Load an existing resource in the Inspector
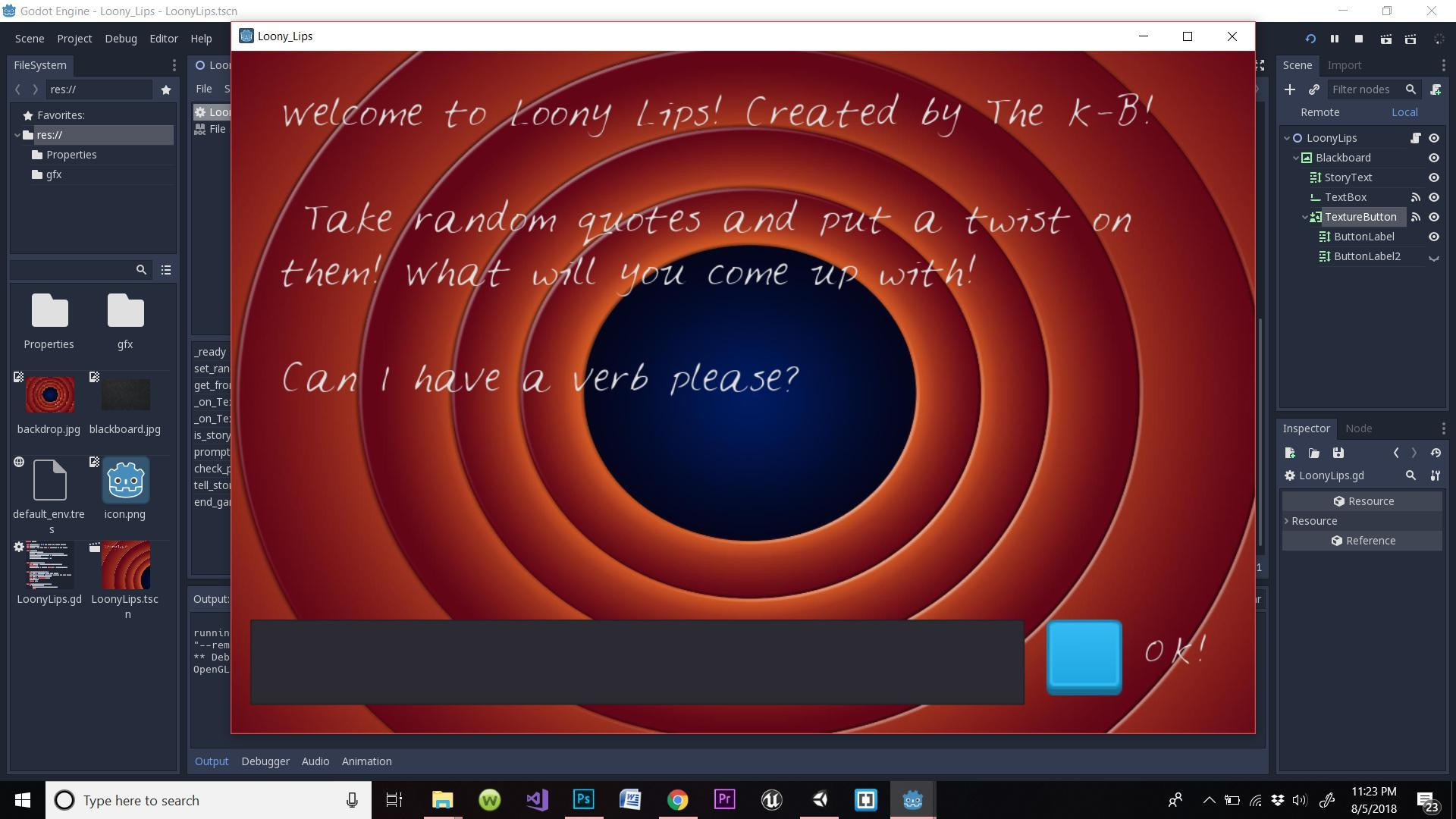The image size is (1456, 819). (x=1314, y=453)
